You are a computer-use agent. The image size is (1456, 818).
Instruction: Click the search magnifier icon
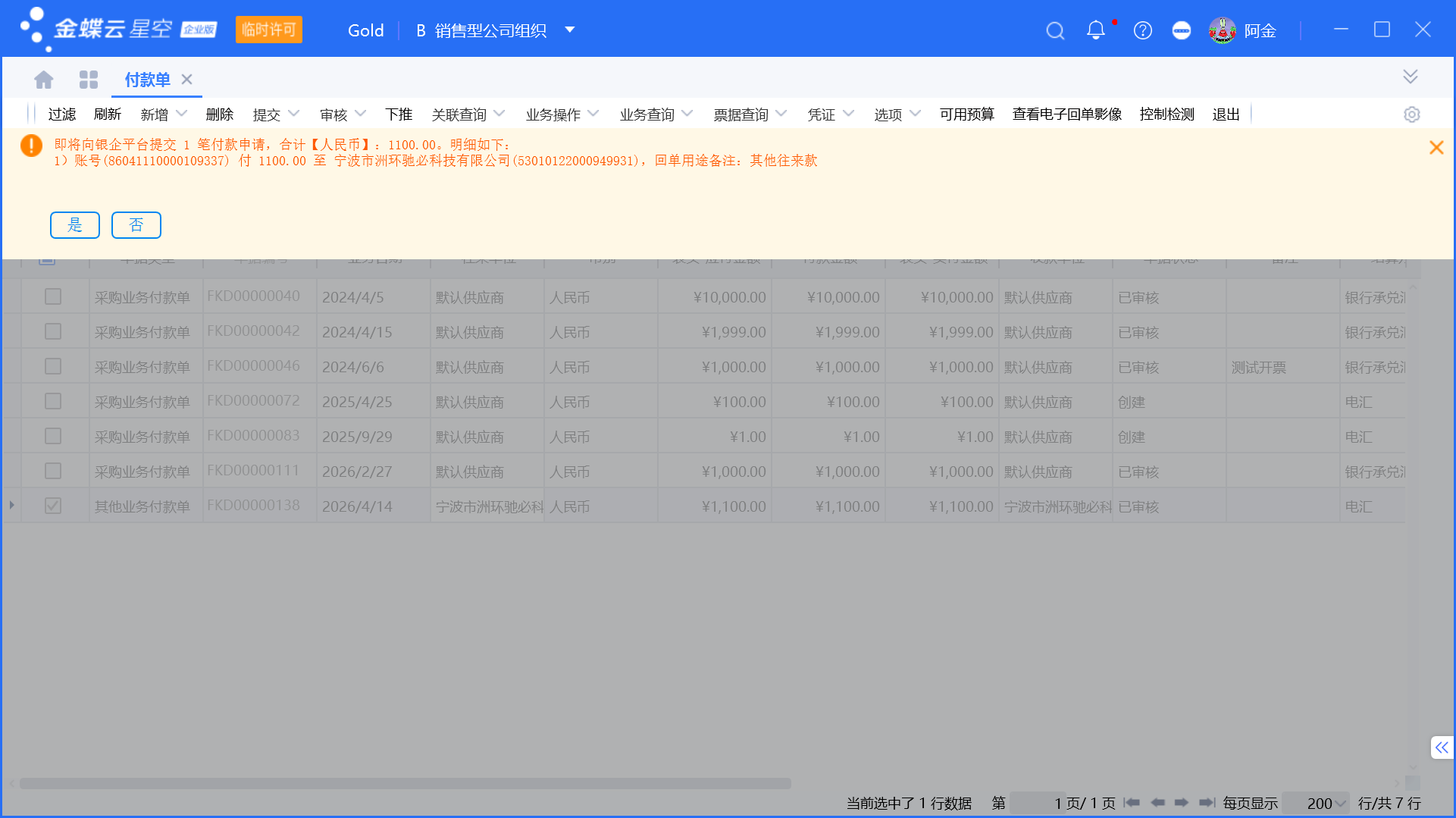[1055, 30]
